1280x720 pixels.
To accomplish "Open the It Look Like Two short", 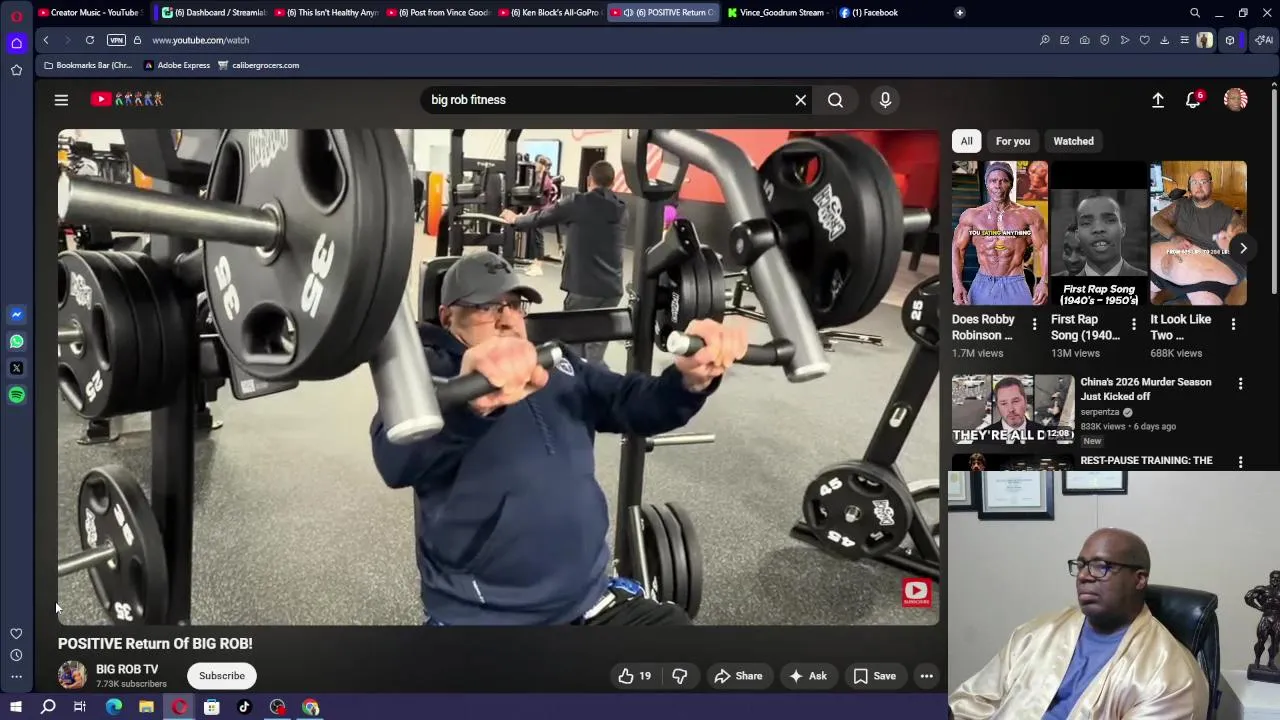I will (x=1198, y=233).
